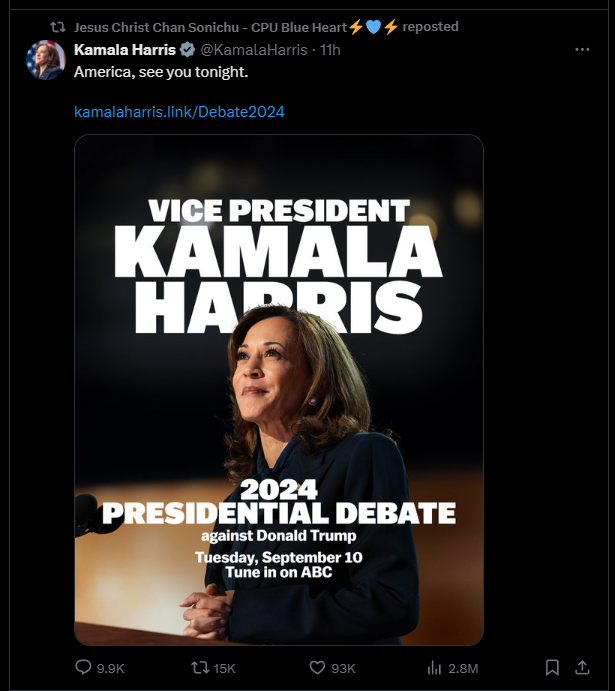Open the three-dot more options menu
The height and width of the screenshot is (691, 615).
click(582, 50)
